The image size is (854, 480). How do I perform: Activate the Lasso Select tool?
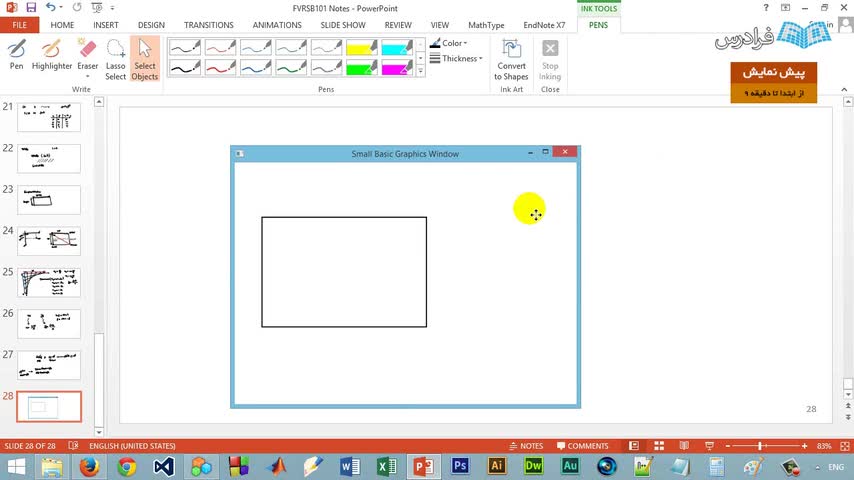115,59
